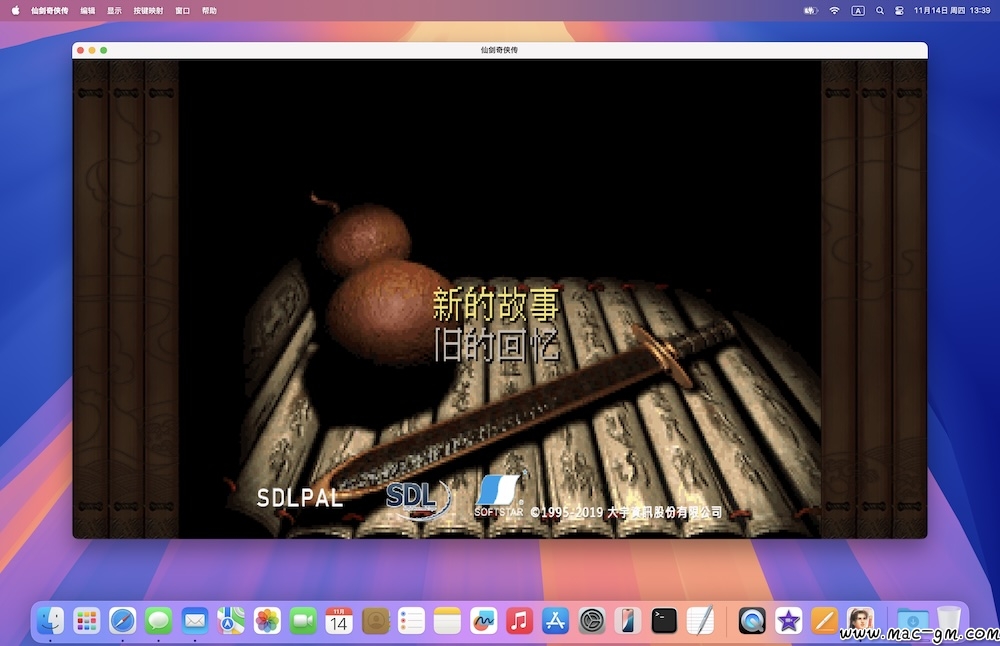Open the 帮助 menu

pyautogui.click(x=209, y=10)
